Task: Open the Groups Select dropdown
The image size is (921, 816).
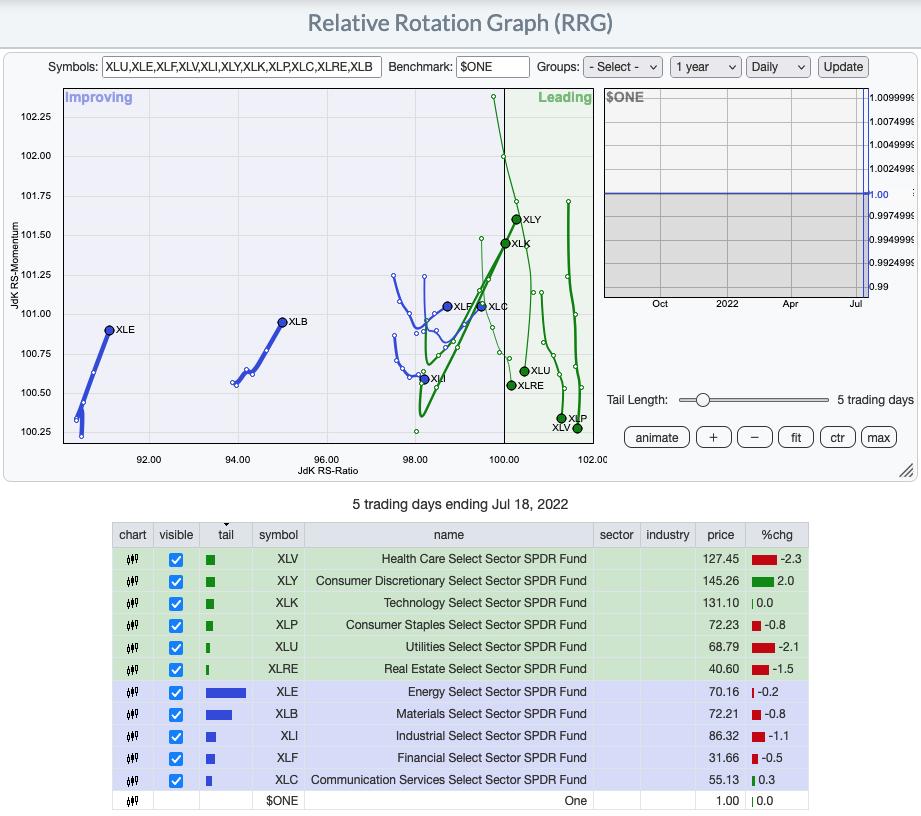Action: click(623, 67)
